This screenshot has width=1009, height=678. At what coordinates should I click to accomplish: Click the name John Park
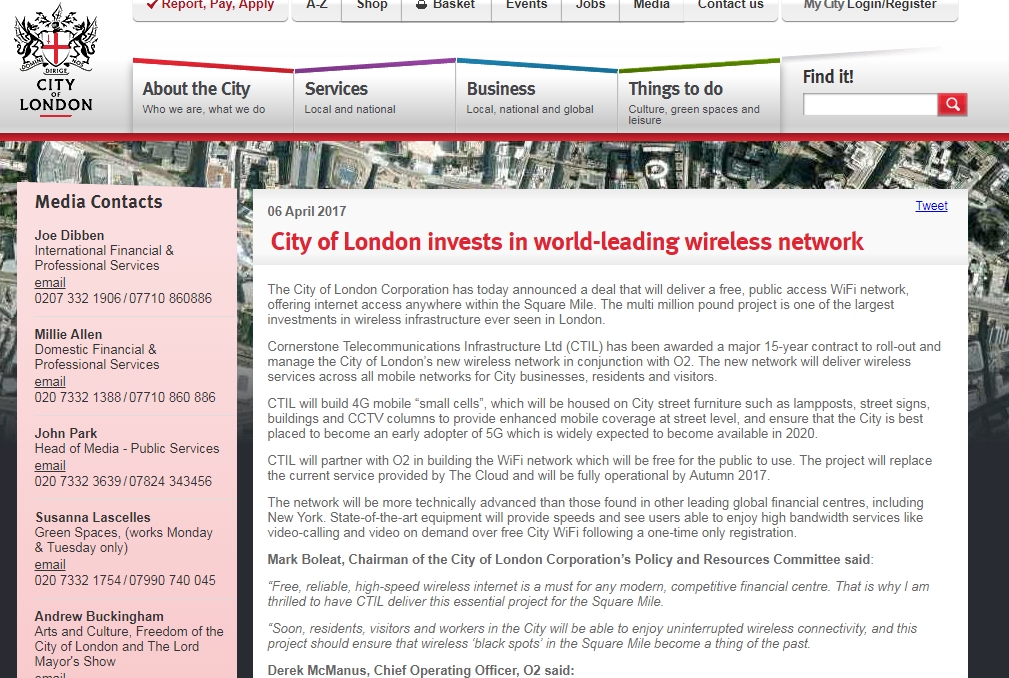click(x=66, y=434)
